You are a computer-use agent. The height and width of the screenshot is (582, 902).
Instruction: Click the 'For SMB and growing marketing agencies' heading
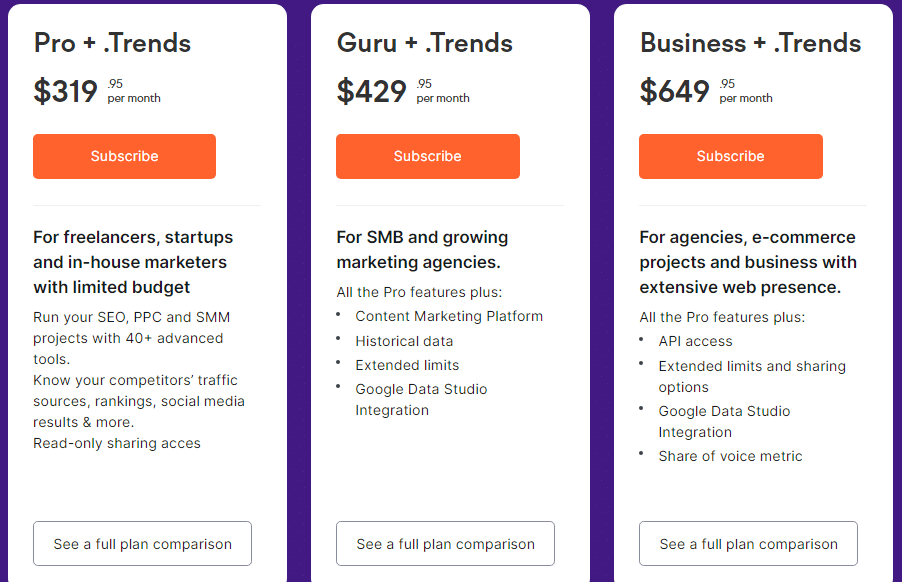tap(422, 250)
